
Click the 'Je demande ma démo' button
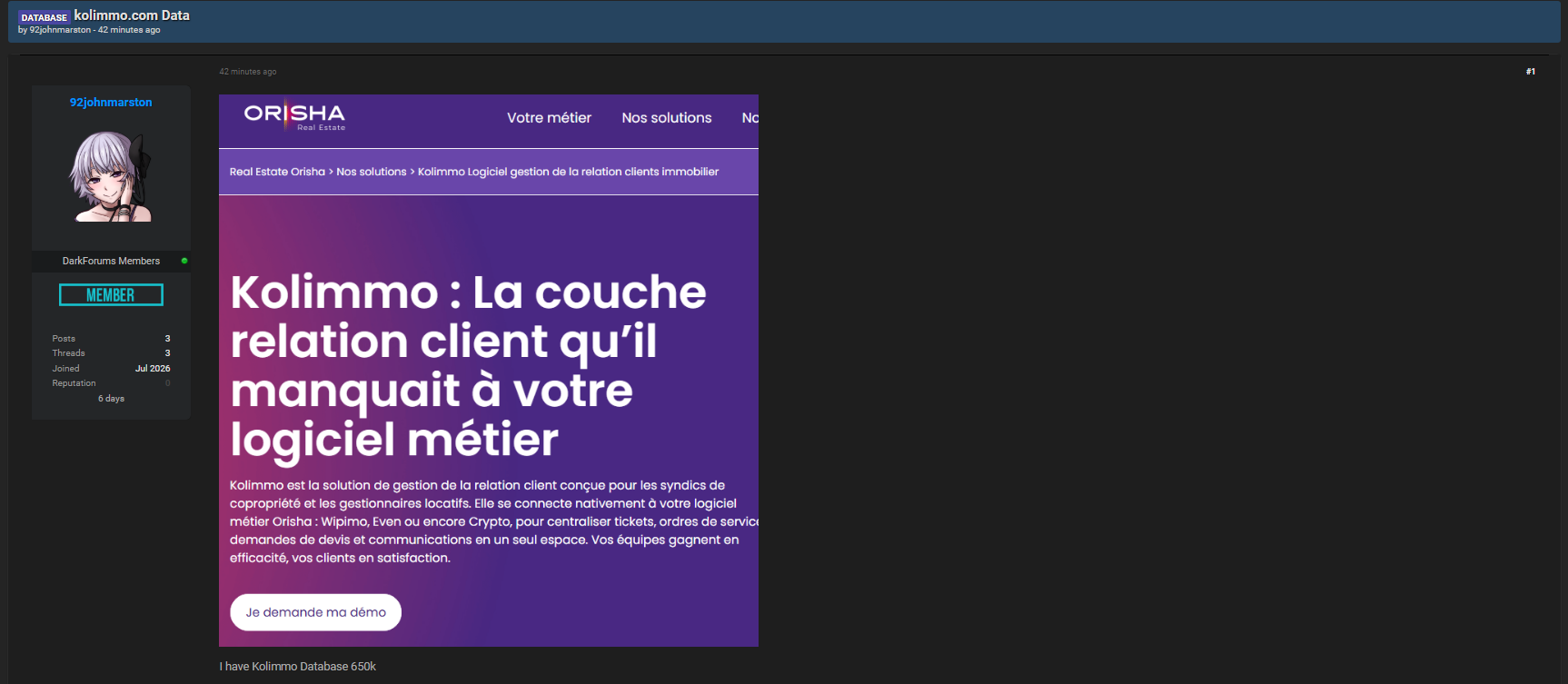point(316,612)
